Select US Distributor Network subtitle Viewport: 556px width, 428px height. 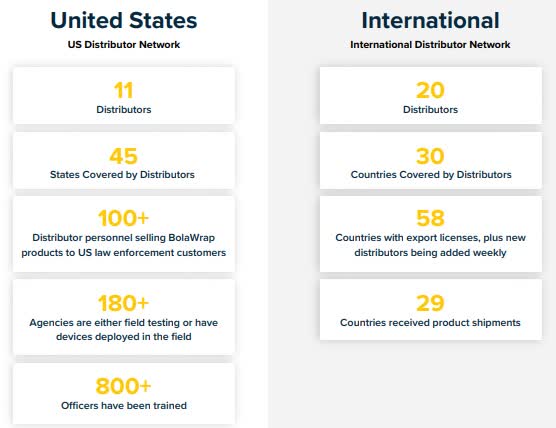pyautogui.click(x=124, y=45)
